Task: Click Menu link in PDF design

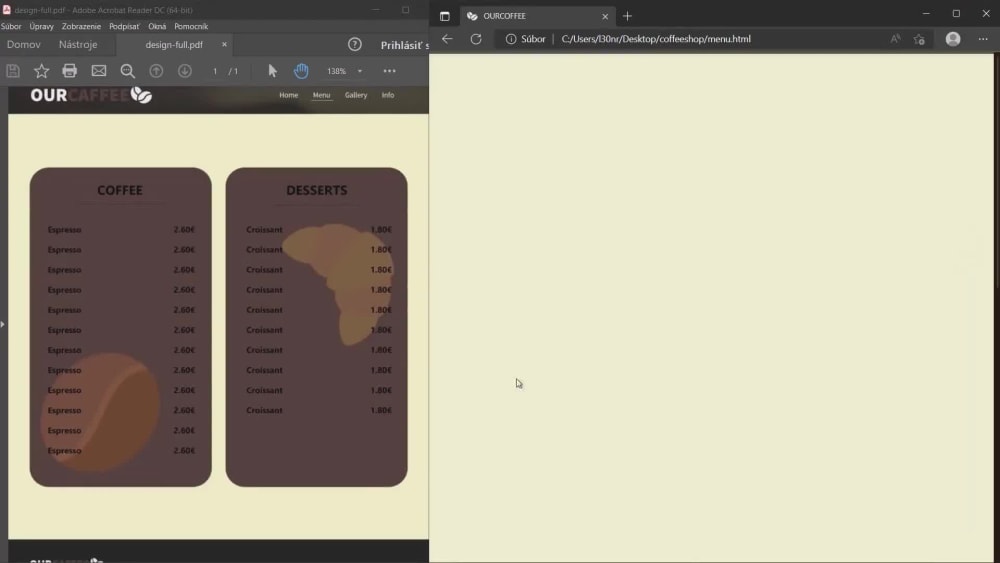Action: click(x=321, y=95)
